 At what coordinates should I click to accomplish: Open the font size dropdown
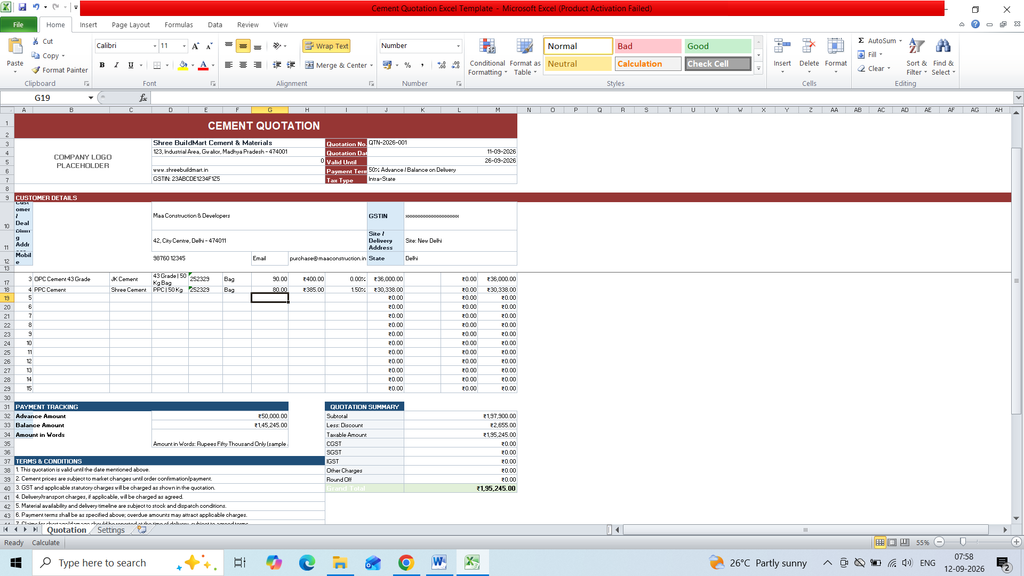pyautogui.click(x=184, y=46)
